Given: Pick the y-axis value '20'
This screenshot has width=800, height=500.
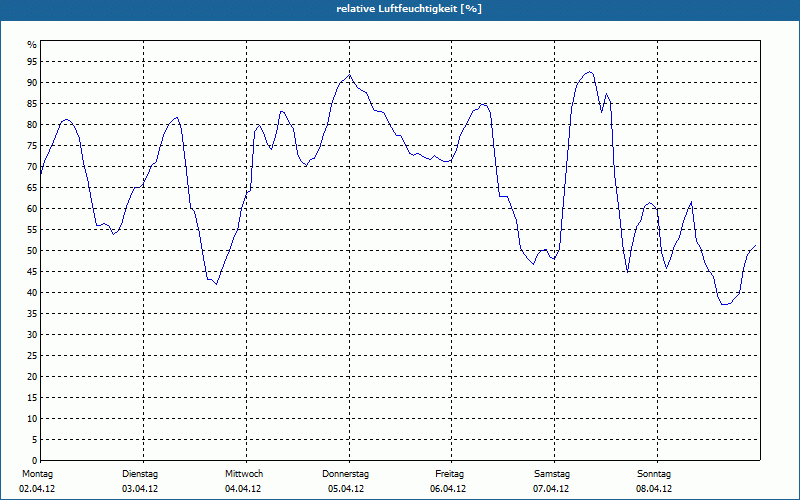Looking at the screenshot, I should 32,377.
